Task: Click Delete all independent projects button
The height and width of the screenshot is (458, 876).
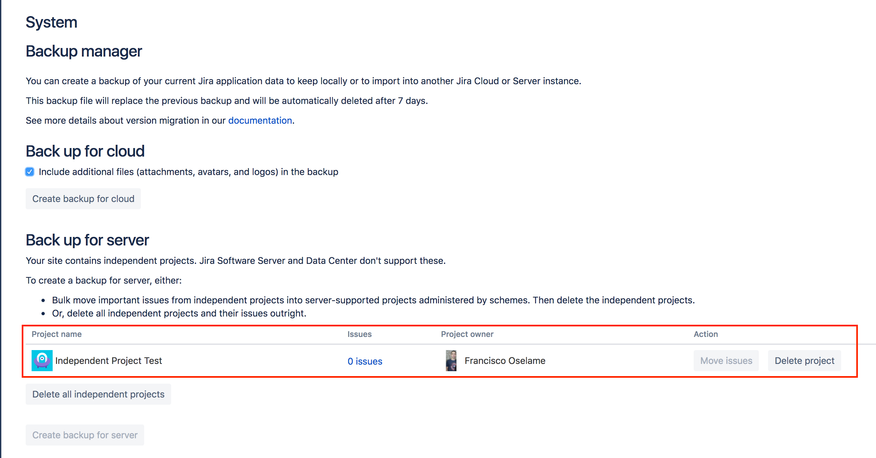Action: pyautogui.click(x=98, y=394)
